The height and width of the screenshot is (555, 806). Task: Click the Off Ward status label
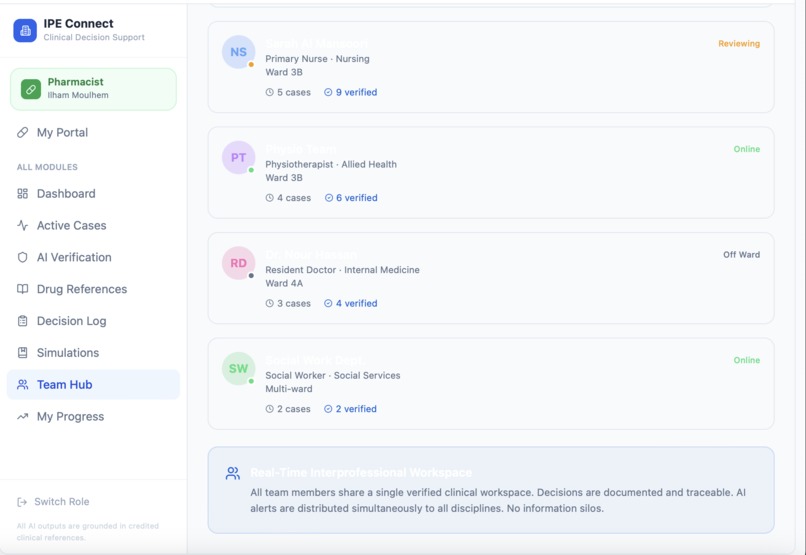pyautogui.click(x=742, y=255)
